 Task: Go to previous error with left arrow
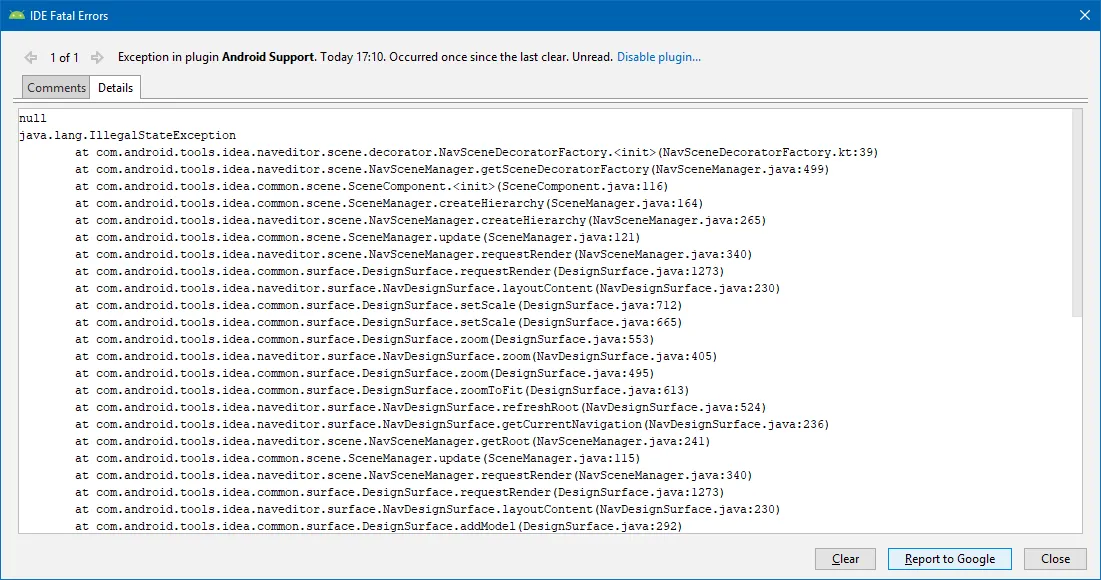pos(31,58)
